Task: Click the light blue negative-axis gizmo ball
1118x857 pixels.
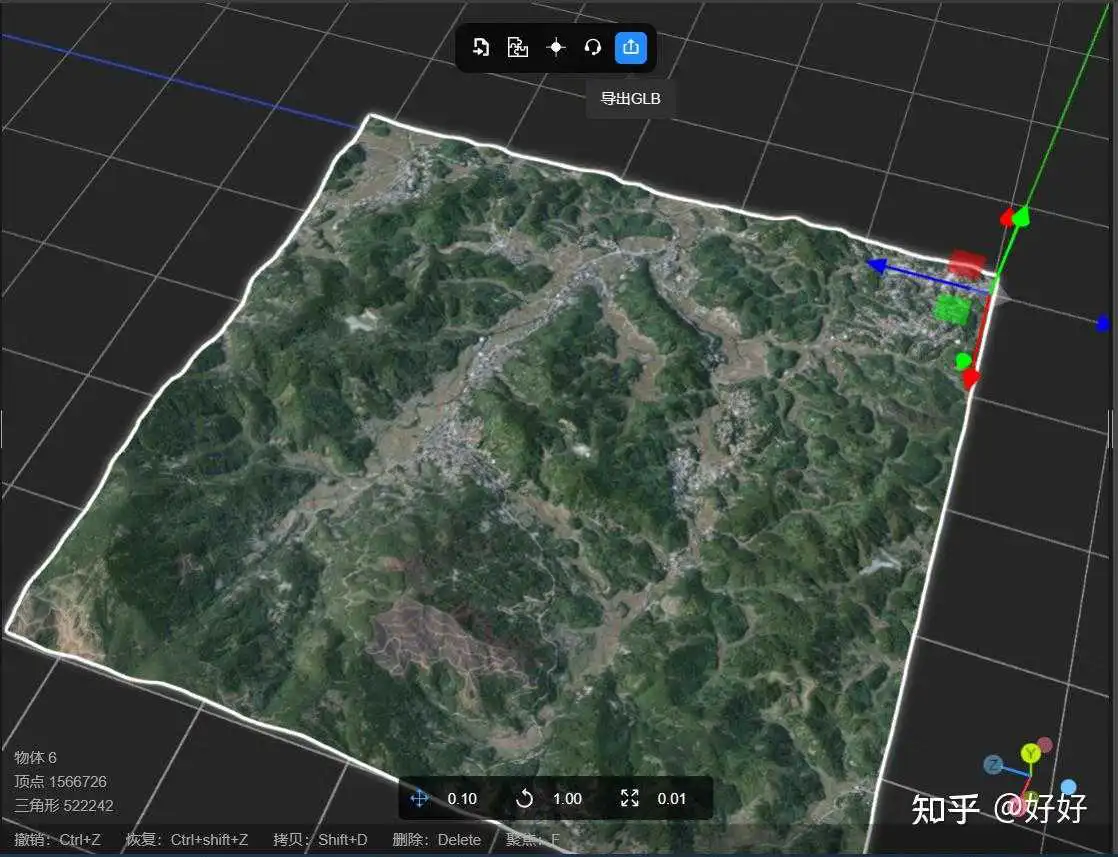Action: 1067,788
